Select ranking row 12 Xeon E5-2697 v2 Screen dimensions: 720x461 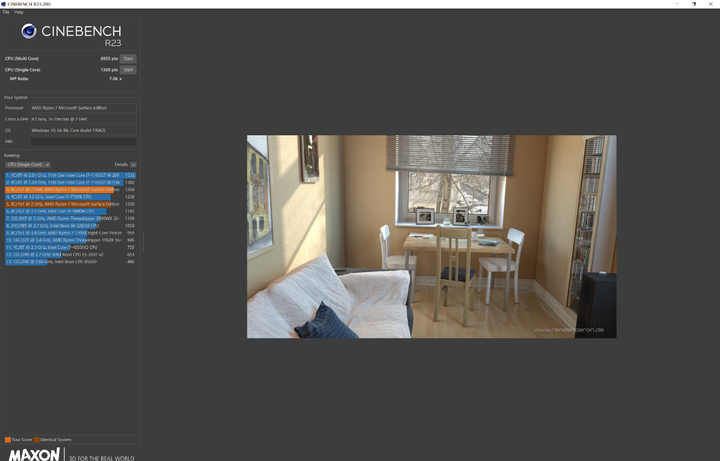70,254
